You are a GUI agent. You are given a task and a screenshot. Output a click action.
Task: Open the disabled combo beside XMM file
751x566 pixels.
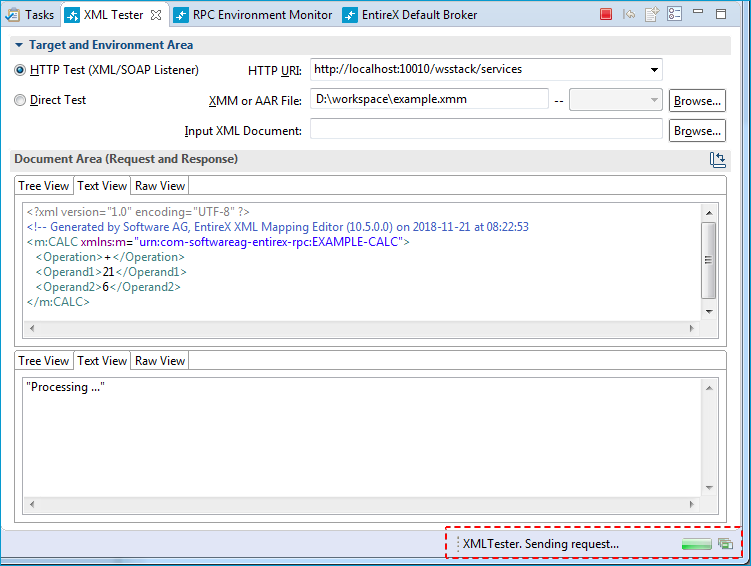[615, 100]
